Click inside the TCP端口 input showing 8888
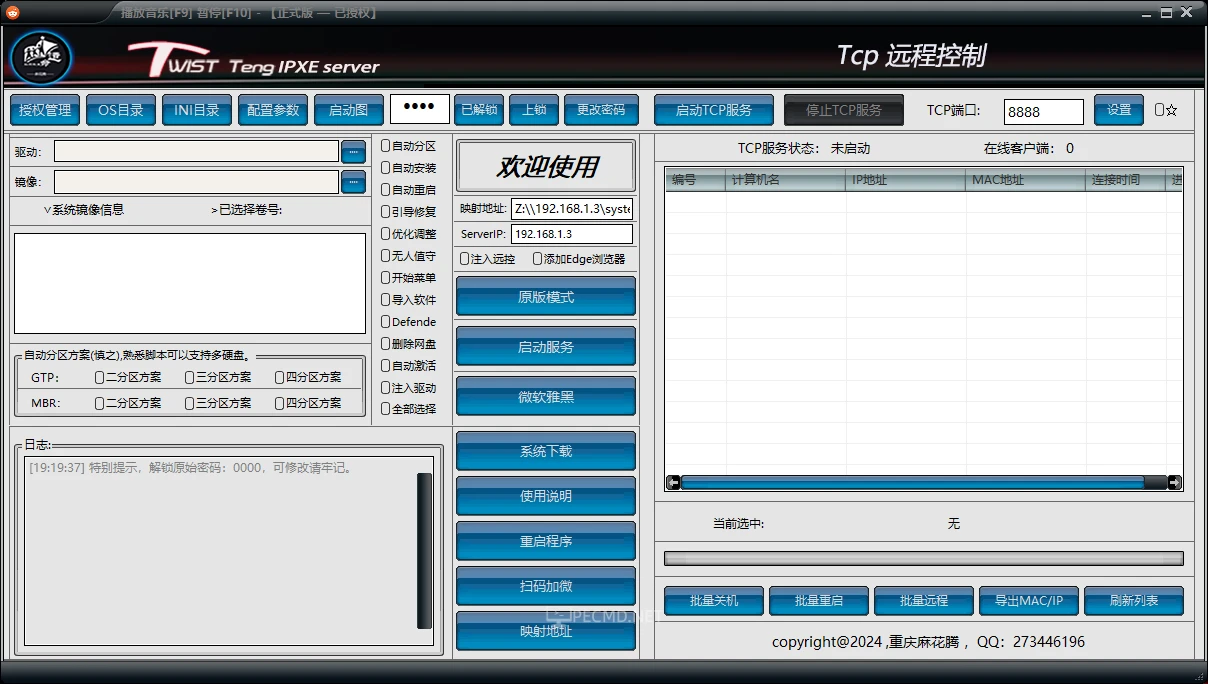This screenshot has width=1208, height=684. point(1043,111)
